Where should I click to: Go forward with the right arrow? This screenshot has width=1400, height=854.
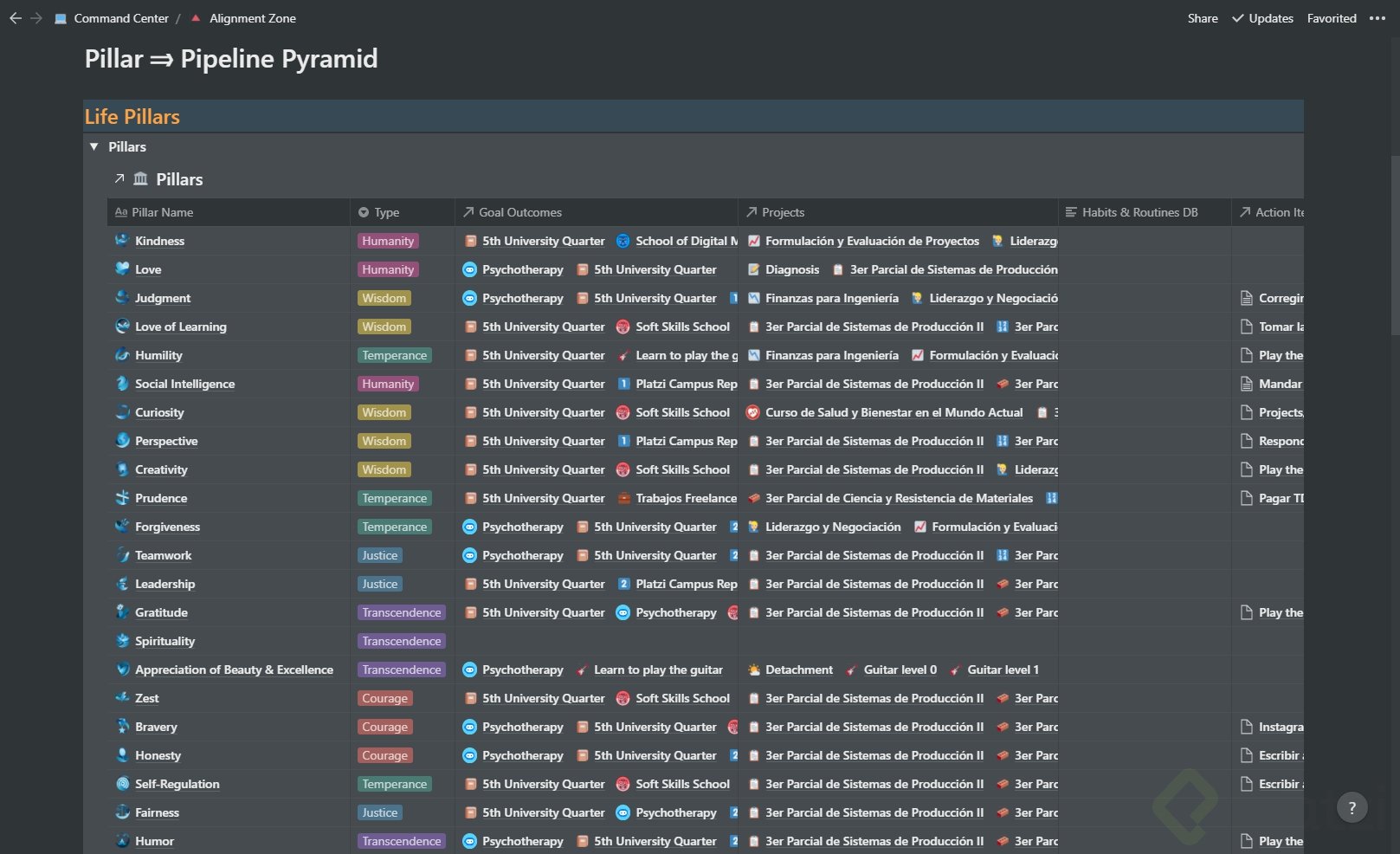(x=36, y=18)
